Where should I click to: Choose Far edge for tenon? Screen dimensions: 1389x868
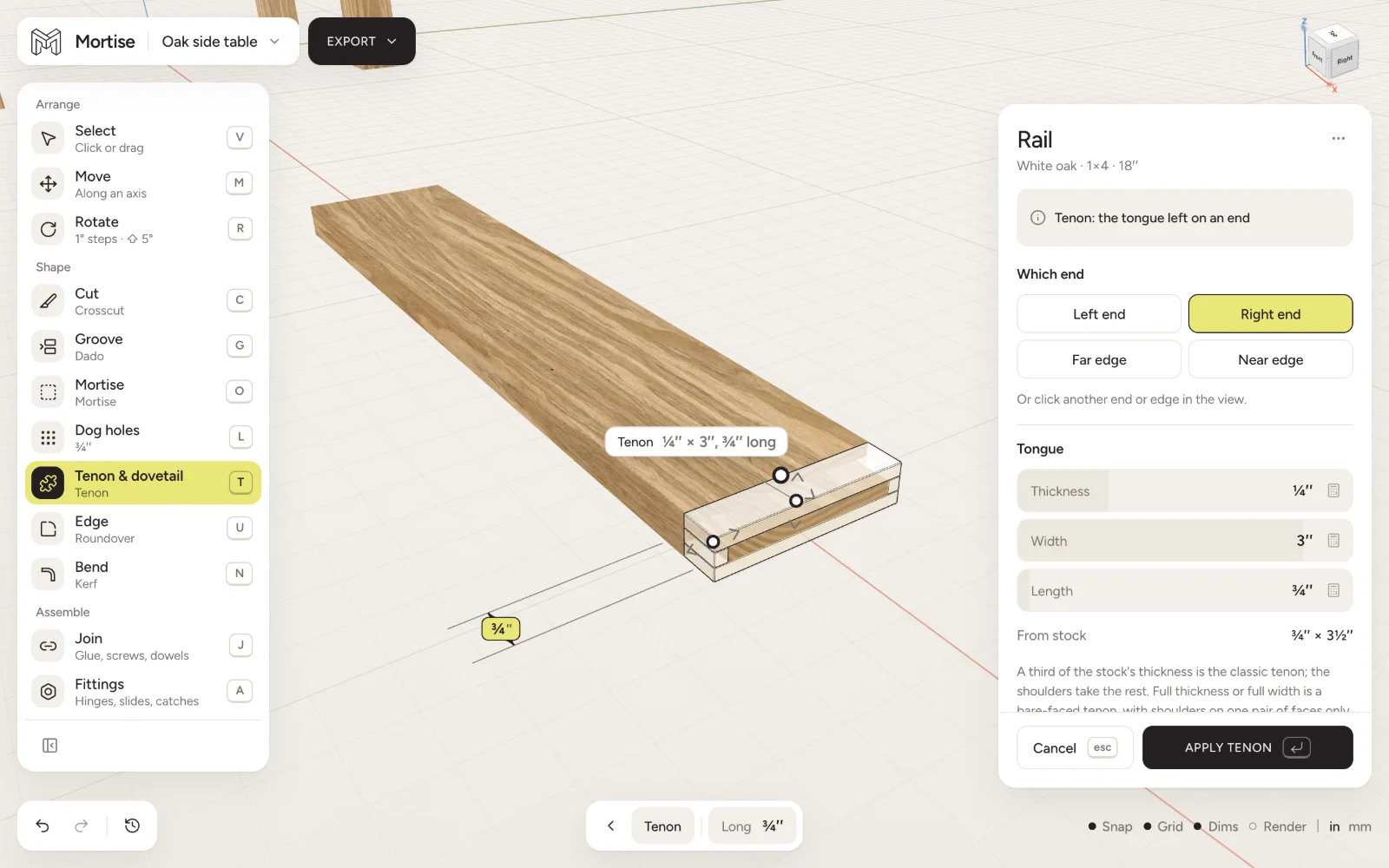(1099, 359)
